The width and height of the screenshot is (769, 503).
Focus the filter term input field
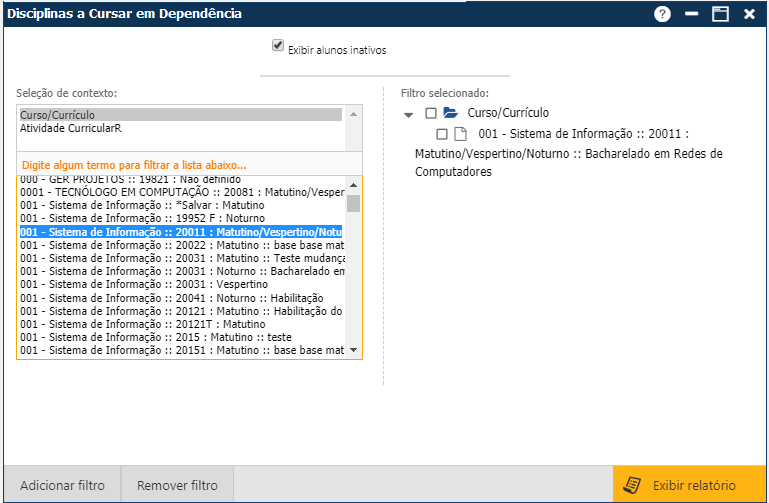(190, 164)
